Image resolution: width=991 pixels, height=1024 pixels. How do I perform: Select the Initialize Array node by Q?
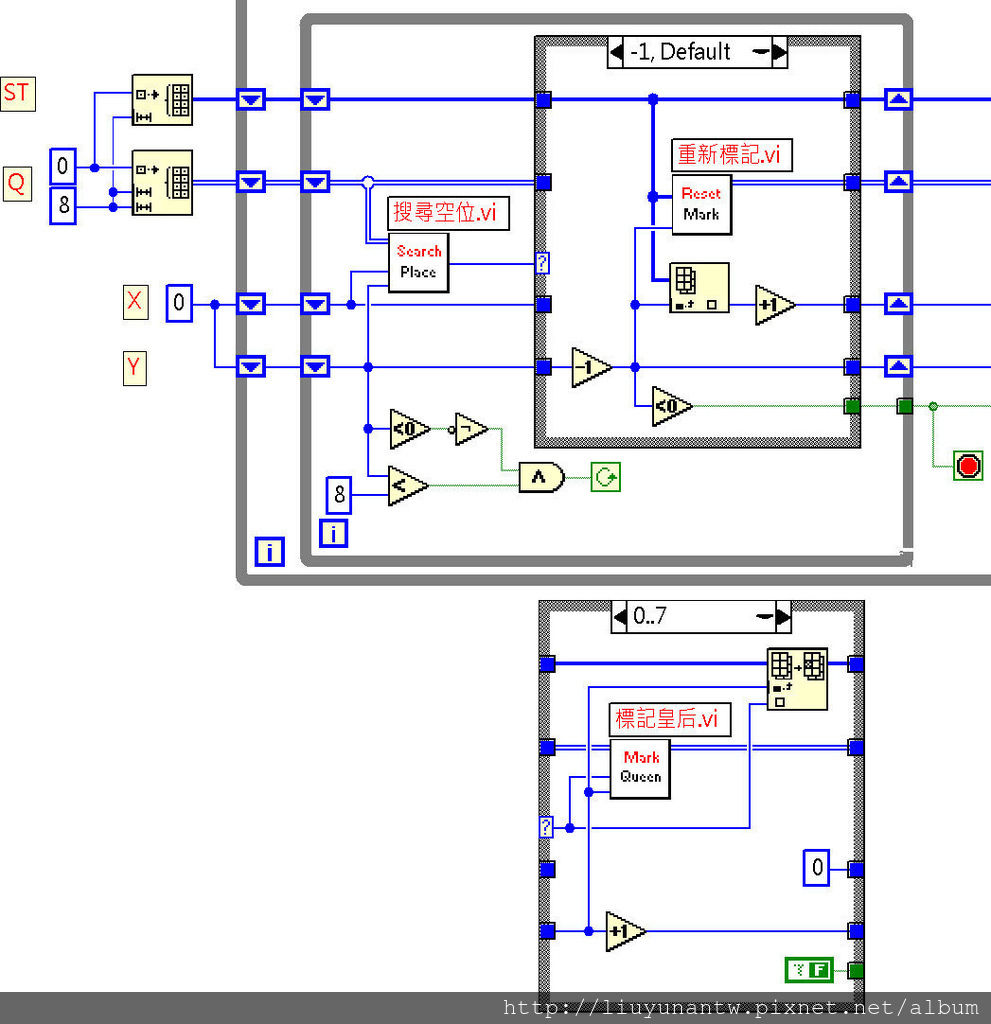162,182
